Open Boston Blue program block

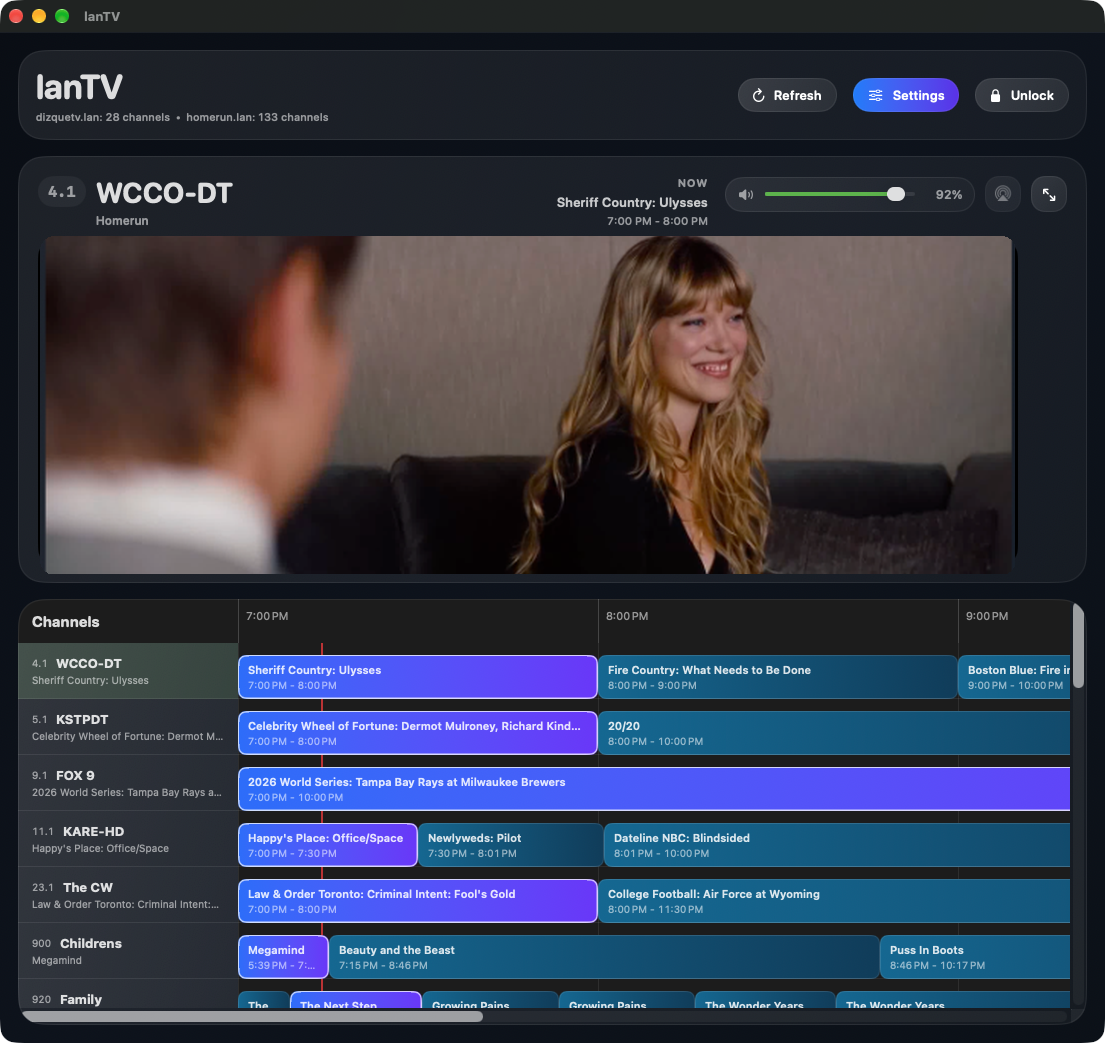coord(1014,677)
